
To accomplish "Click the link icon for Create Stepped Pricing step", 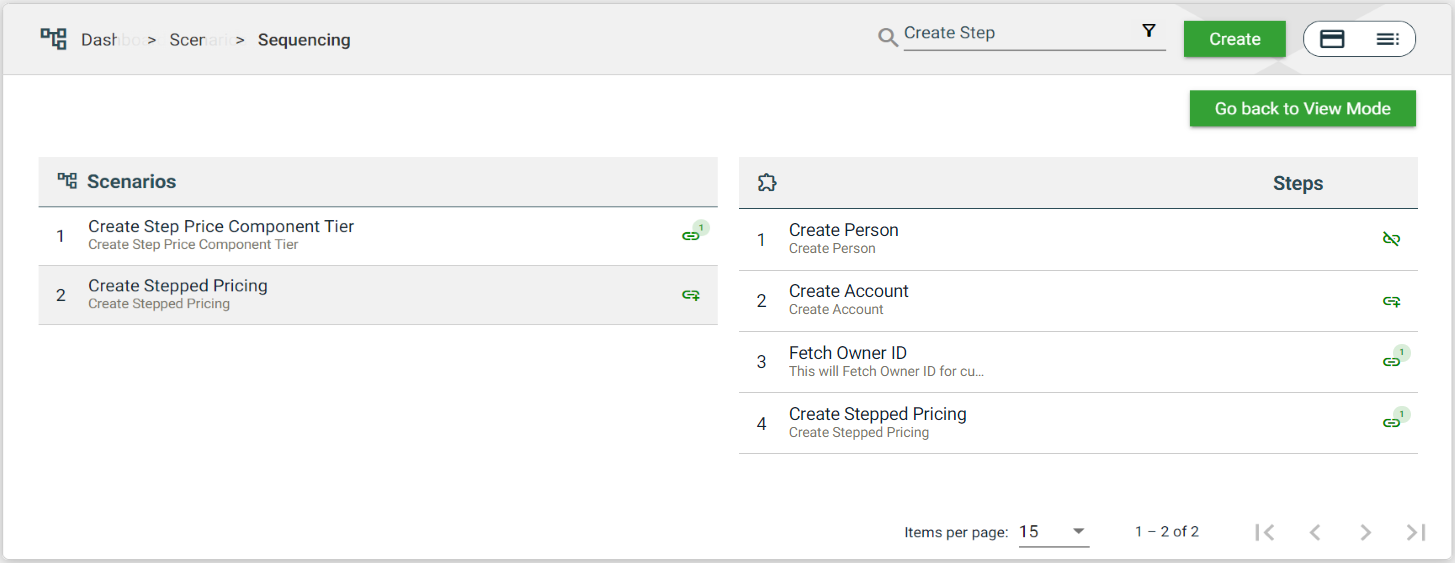I will (1391, 422).
